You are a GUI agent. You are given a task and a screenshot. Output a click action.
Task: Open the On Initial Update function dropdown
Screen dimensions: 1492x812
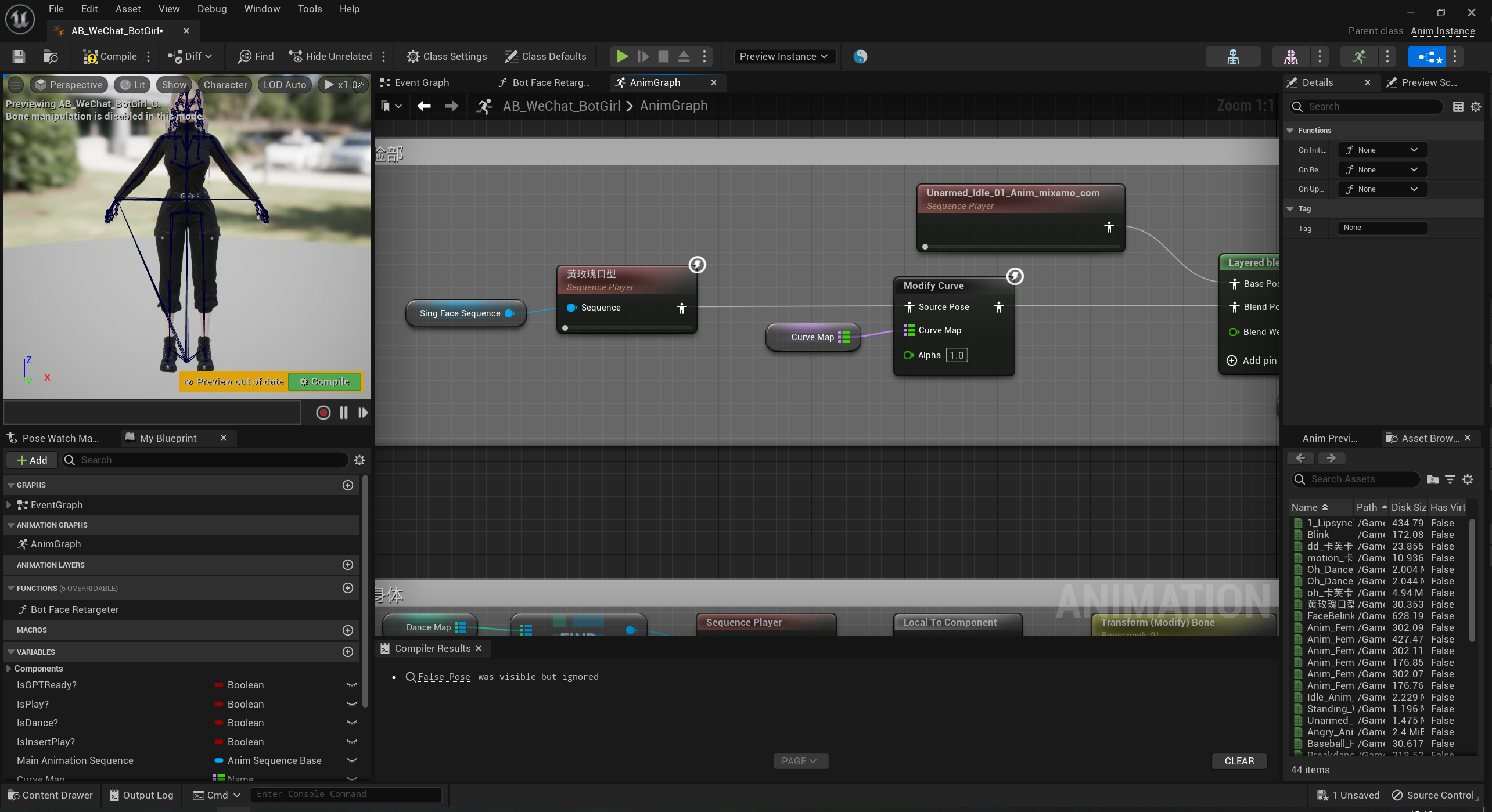coord(1382,150)
